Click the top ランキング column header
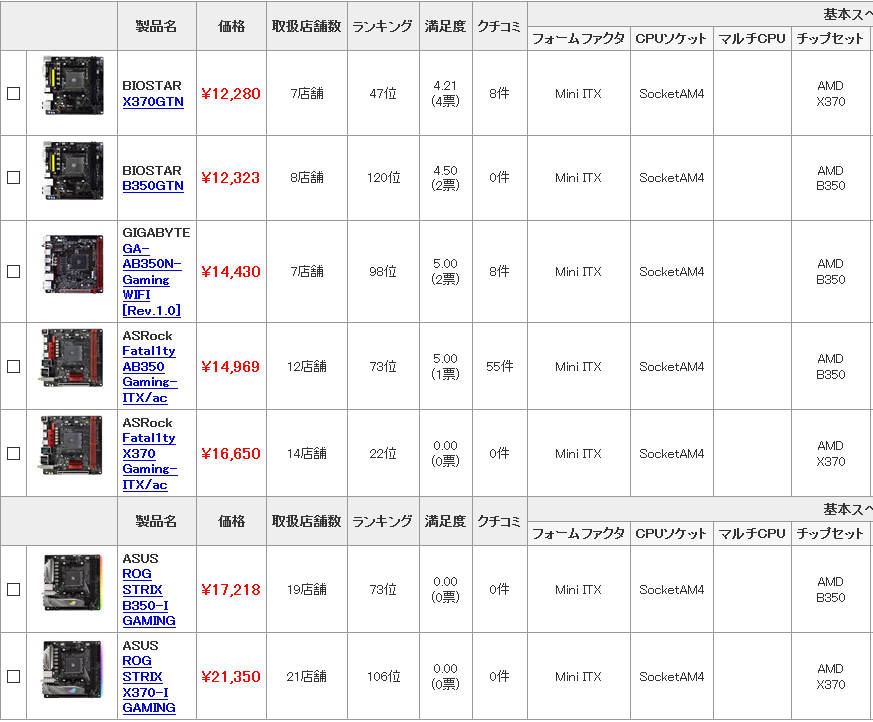The width and height of the screenshot is (873, 722). [382, 26]
